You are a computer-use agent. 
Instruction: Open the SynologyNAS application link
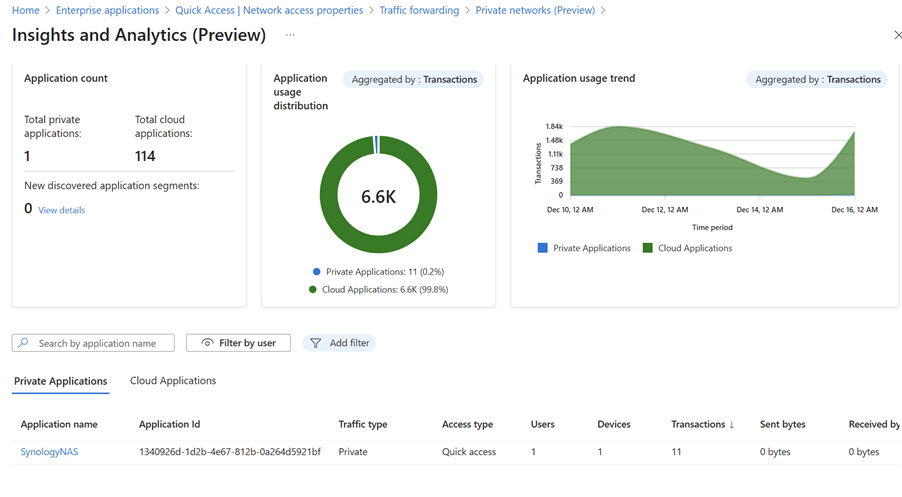point(49,452)
